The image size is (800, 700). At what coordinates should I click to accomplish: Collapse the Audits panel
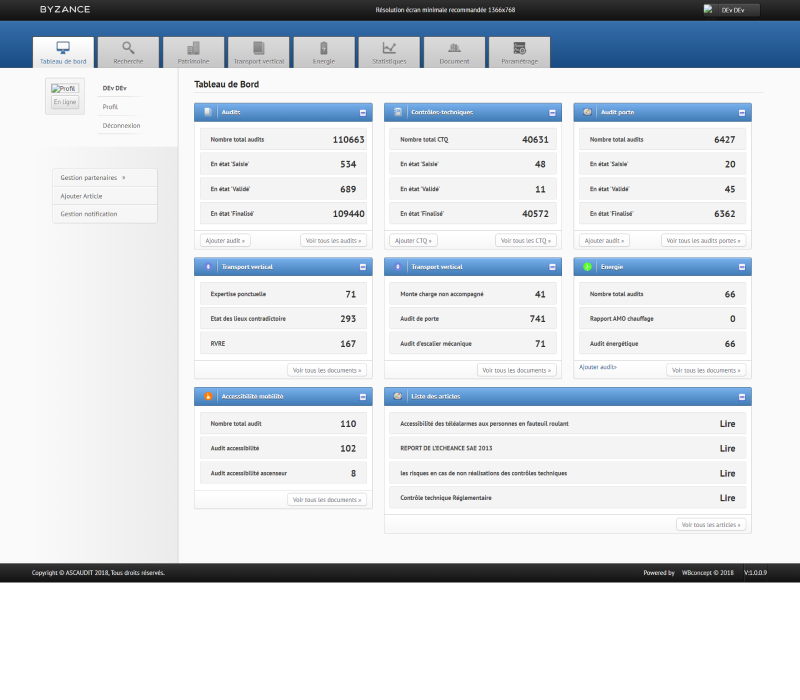click(x=363, y=113)
